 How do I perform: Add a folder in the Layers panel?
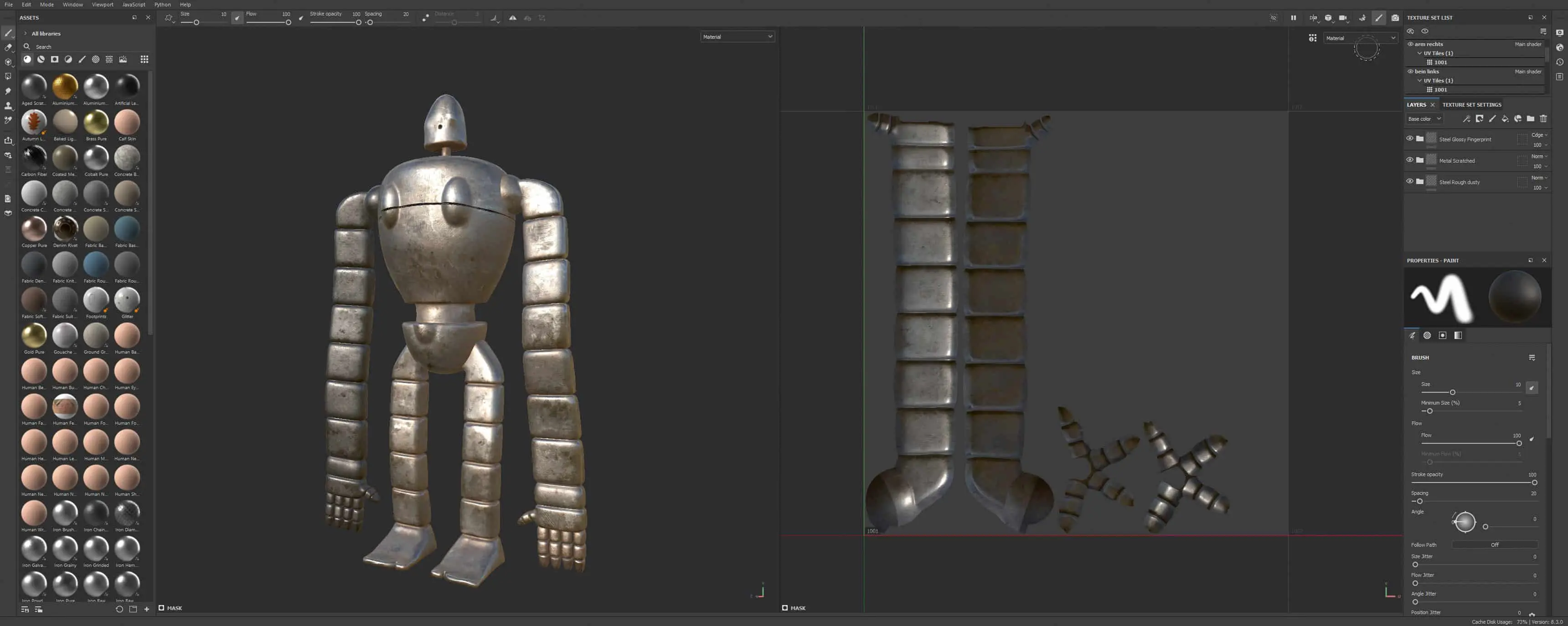pyautogui.click(x=1530, y=118)
